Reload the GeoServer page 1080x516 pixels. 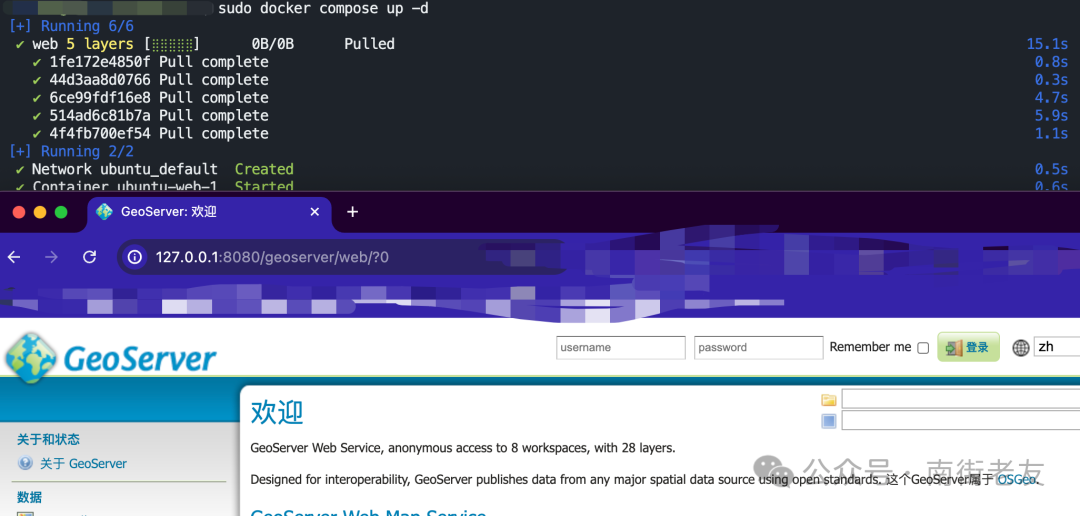(90, 257)
